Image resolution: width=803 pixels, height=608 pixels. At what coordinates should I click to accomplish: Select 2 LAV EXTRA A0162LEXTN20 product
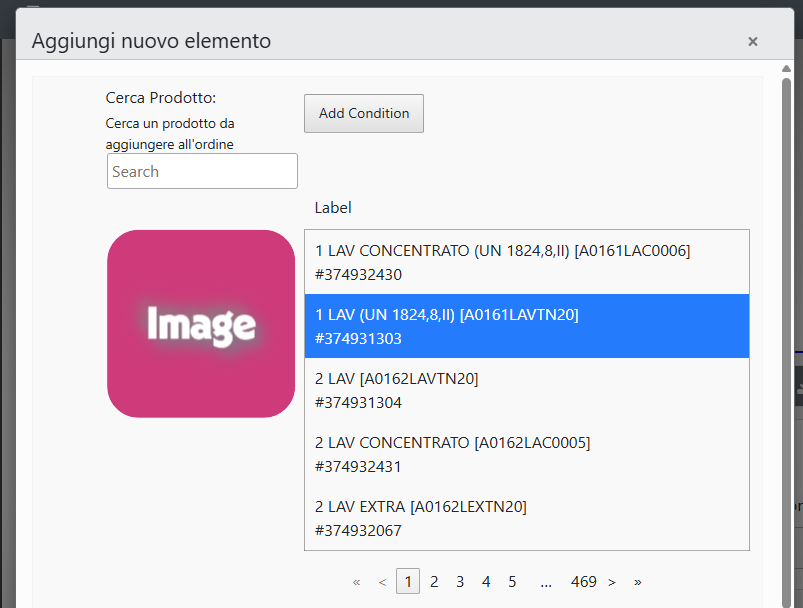pyautogui.click(x=526, y=518)
